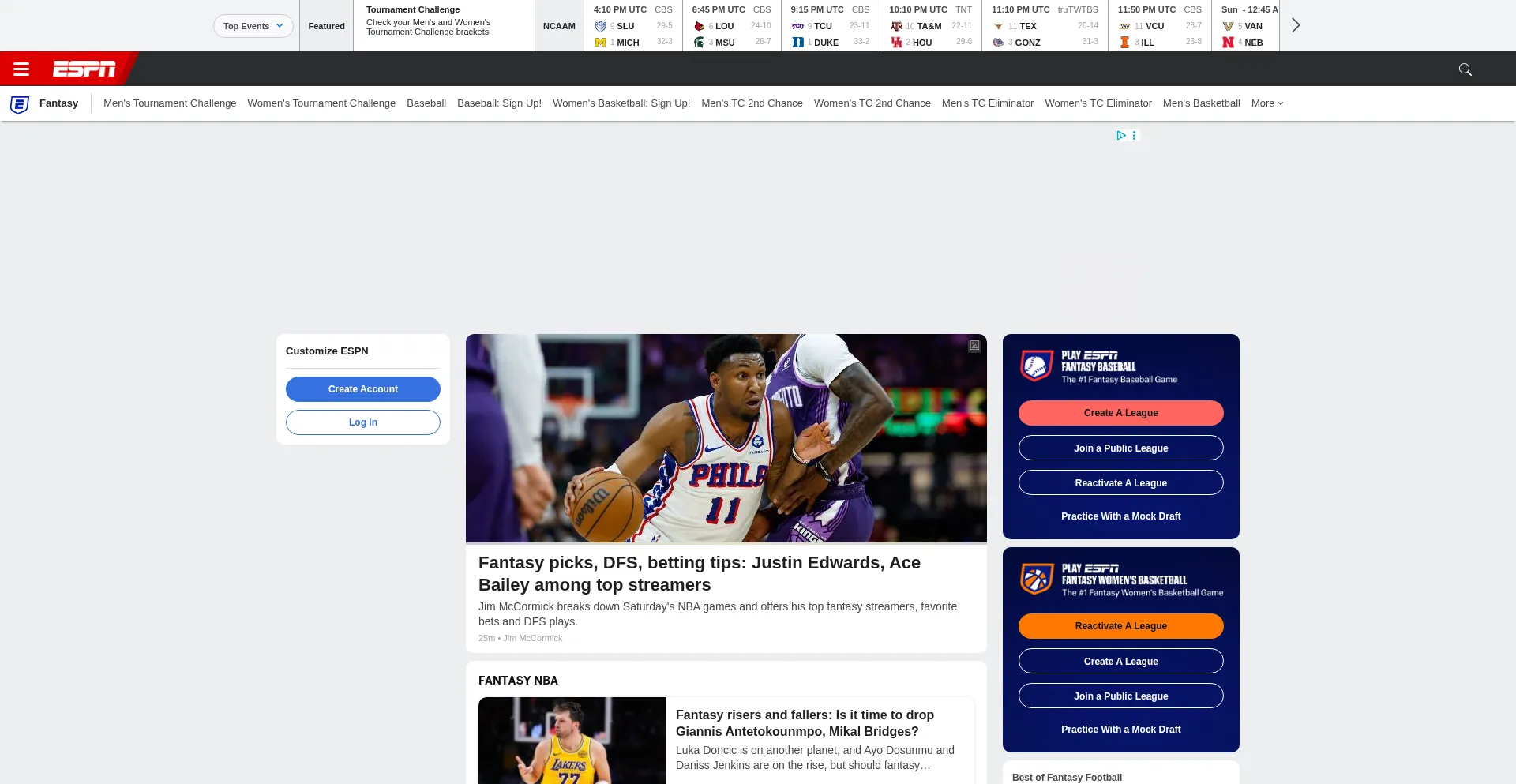Viewport: 1516px width, 784px height.
Task: Open Men's TC 2nd Chance nav item
Action: click(752, 103)
